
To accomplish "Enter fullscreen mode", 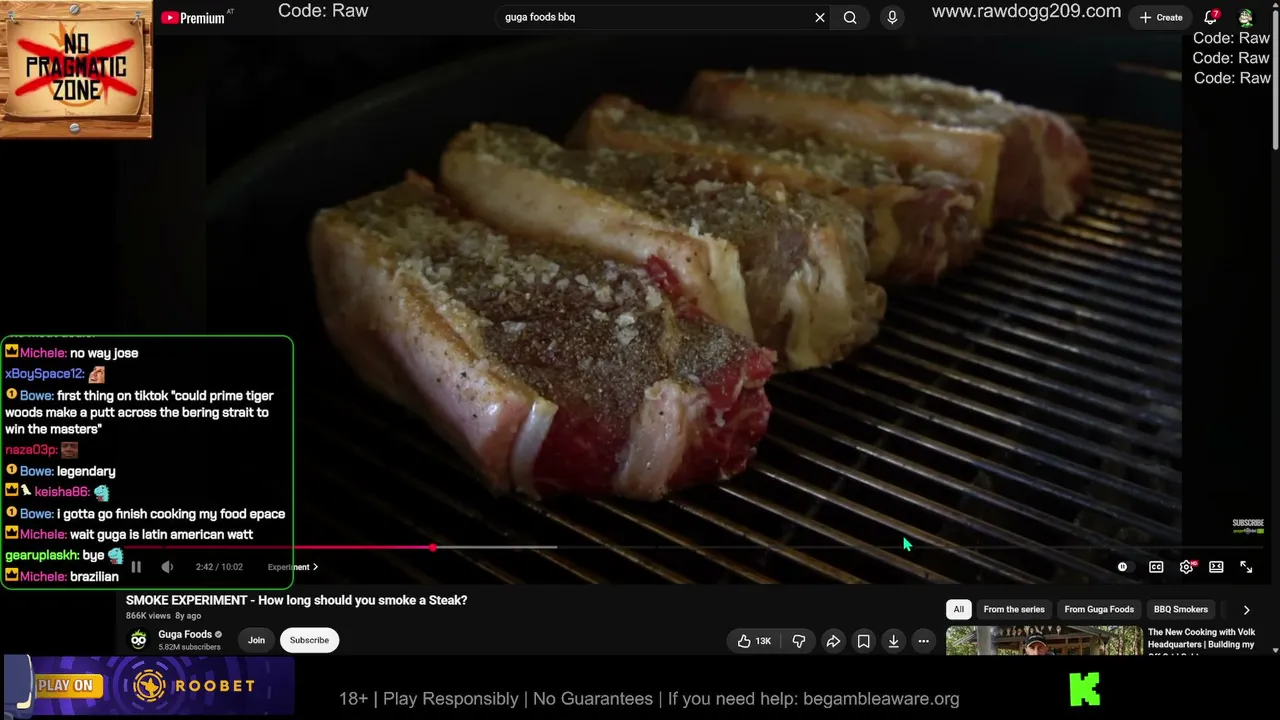I will [x=1246, y=567].
